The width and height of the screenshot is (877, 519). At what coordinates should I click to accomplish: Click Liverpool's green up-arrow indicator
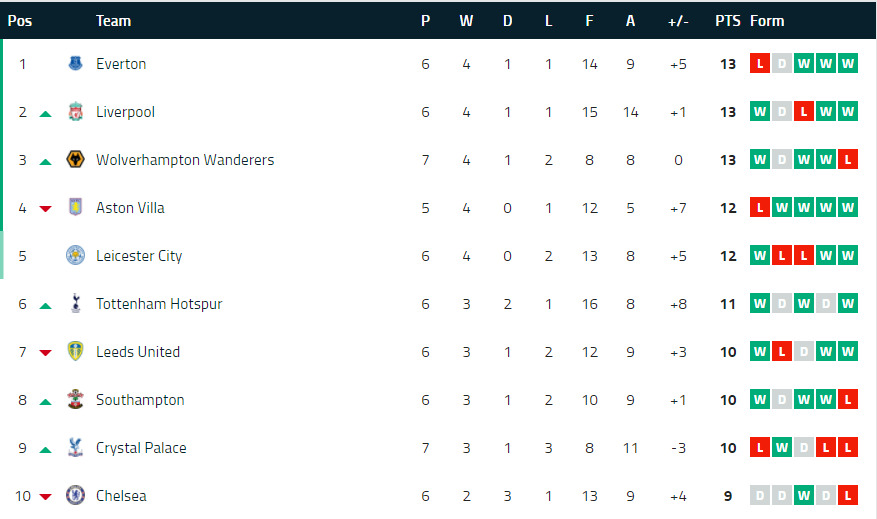[x=45, y=113]
